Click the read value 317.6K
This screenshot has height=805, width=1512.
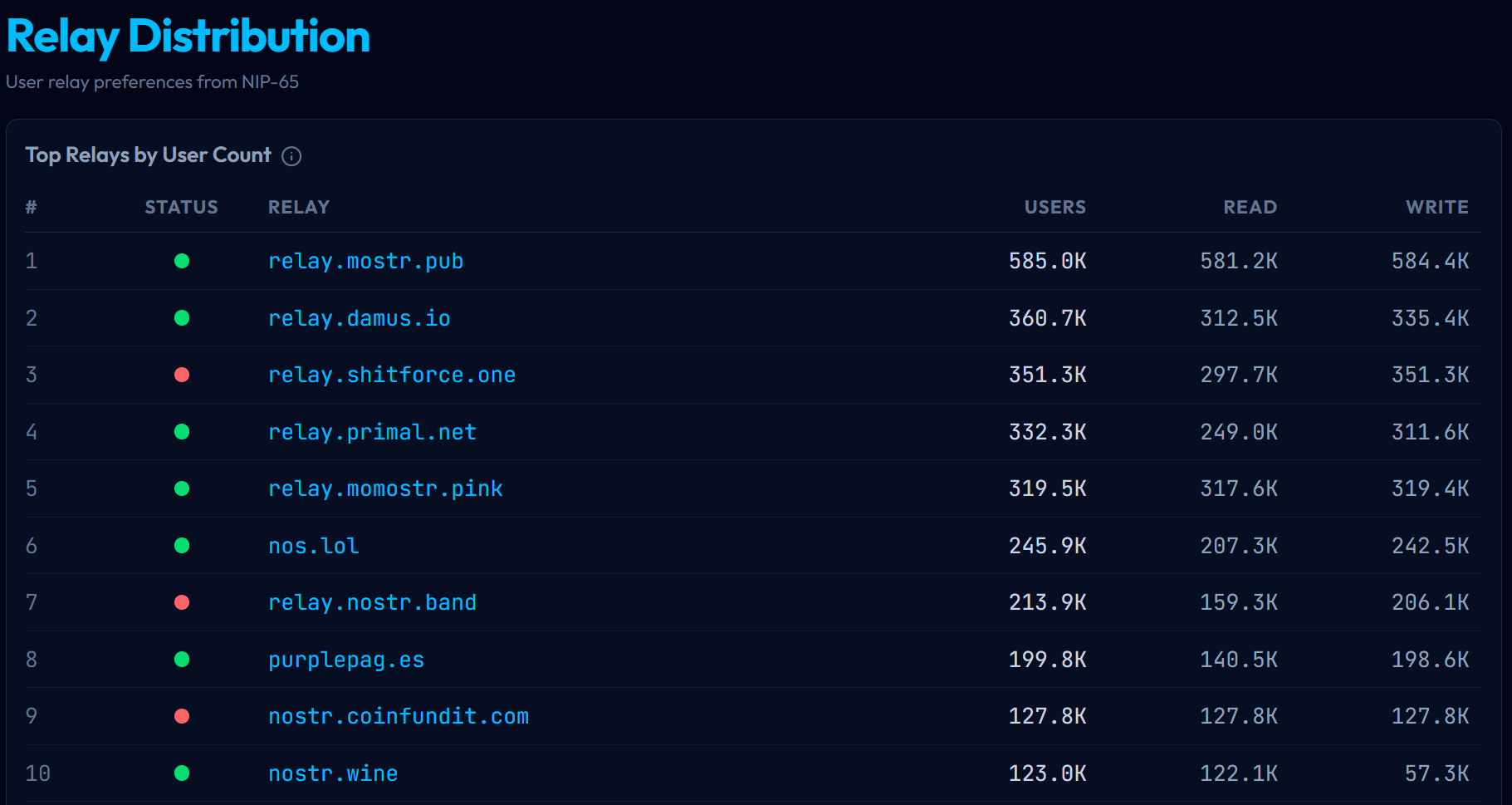1239,488
